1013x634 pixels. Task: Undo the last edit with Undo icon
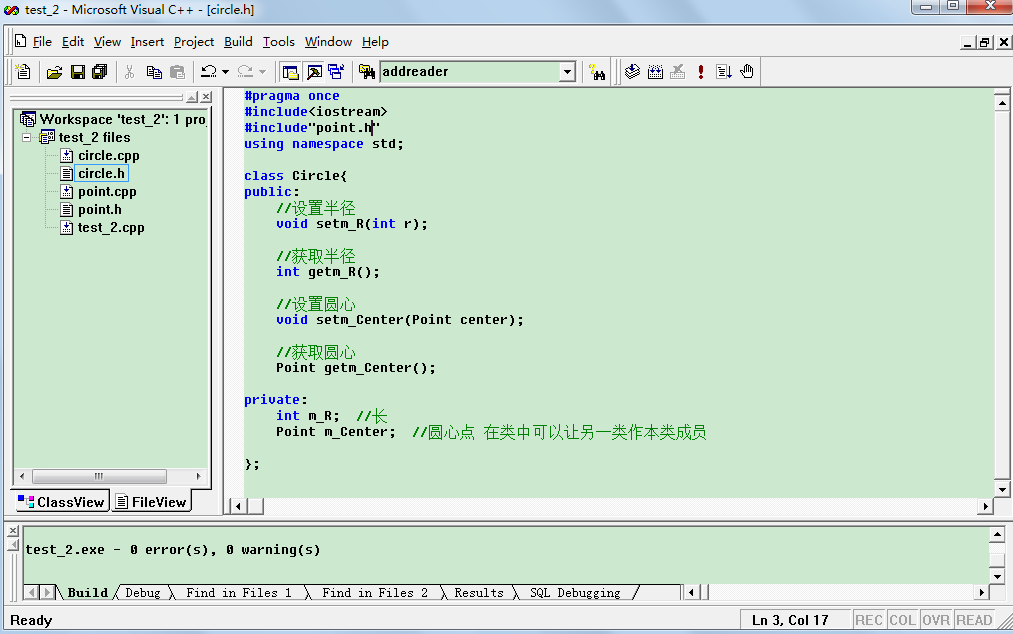point(208,72)
